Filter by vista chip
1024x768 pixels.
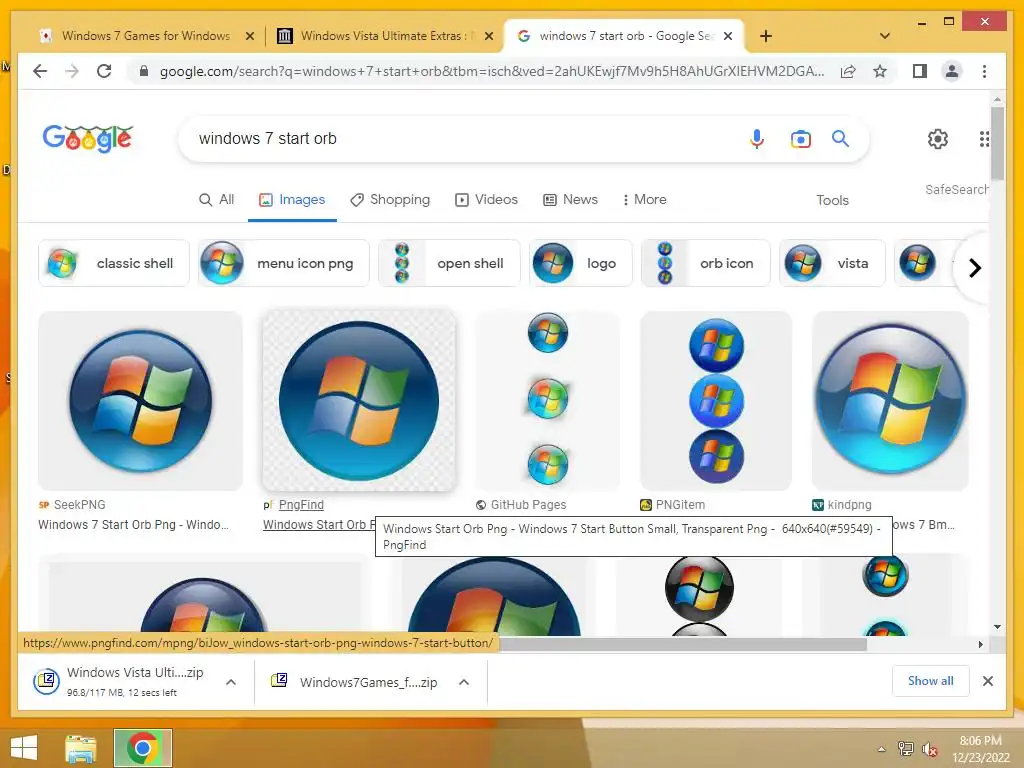pos(832,263)
